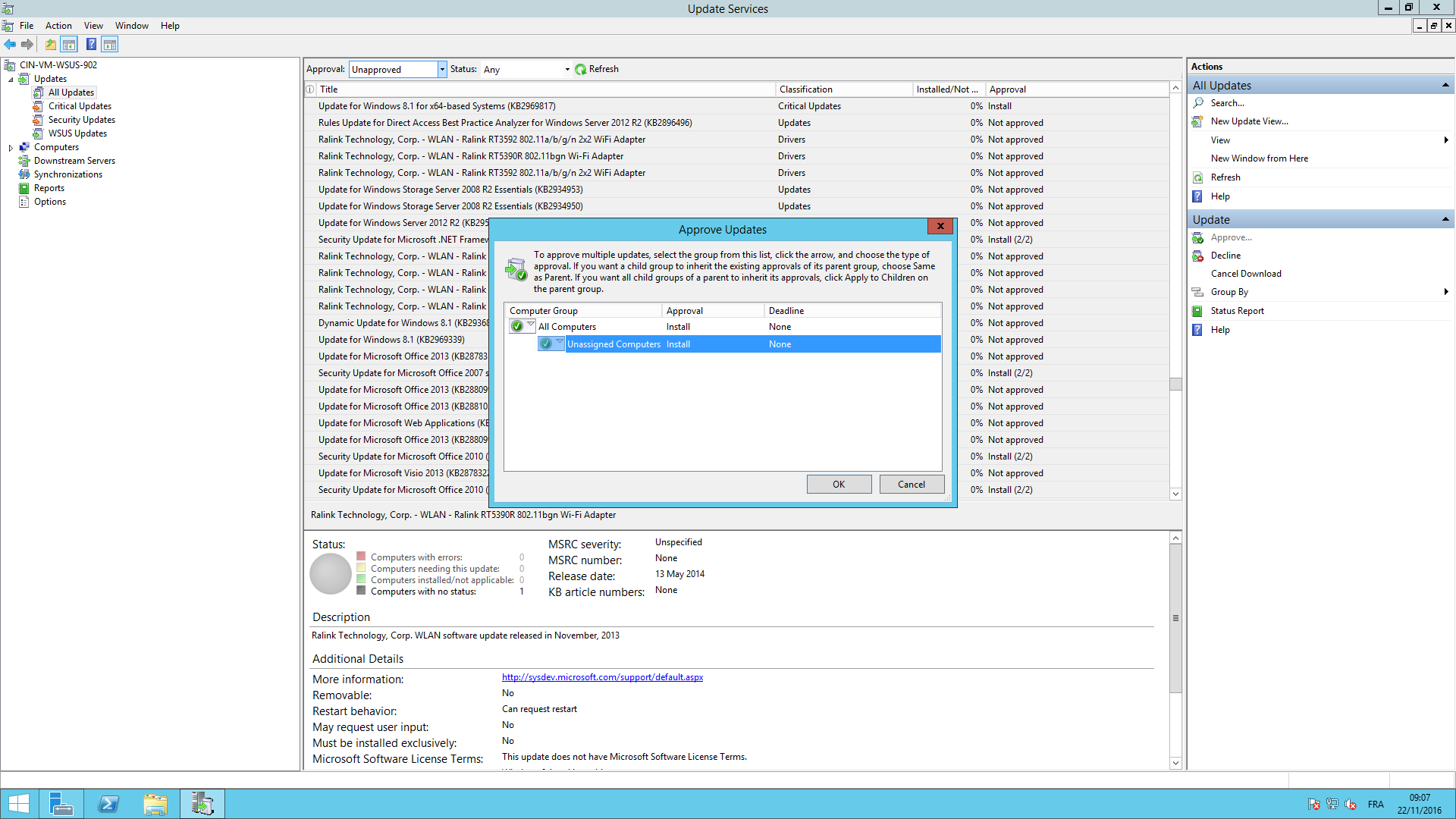Click scroll-down arrow of the updates list
Viewport: 1456px width, 819px height.
[x=1175, y=494]
